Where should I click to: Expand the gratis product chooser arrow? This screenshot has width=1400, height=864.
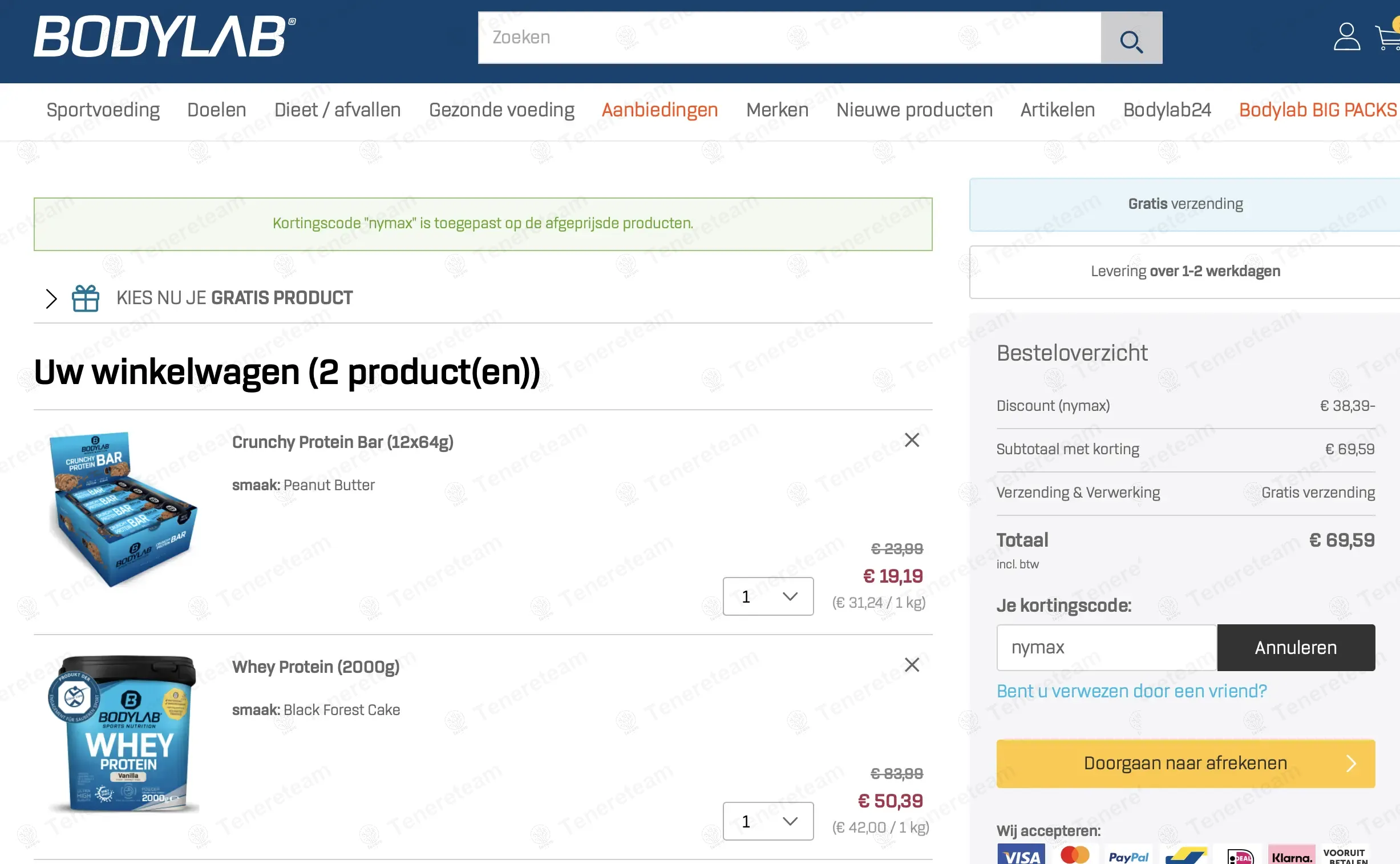51,298
